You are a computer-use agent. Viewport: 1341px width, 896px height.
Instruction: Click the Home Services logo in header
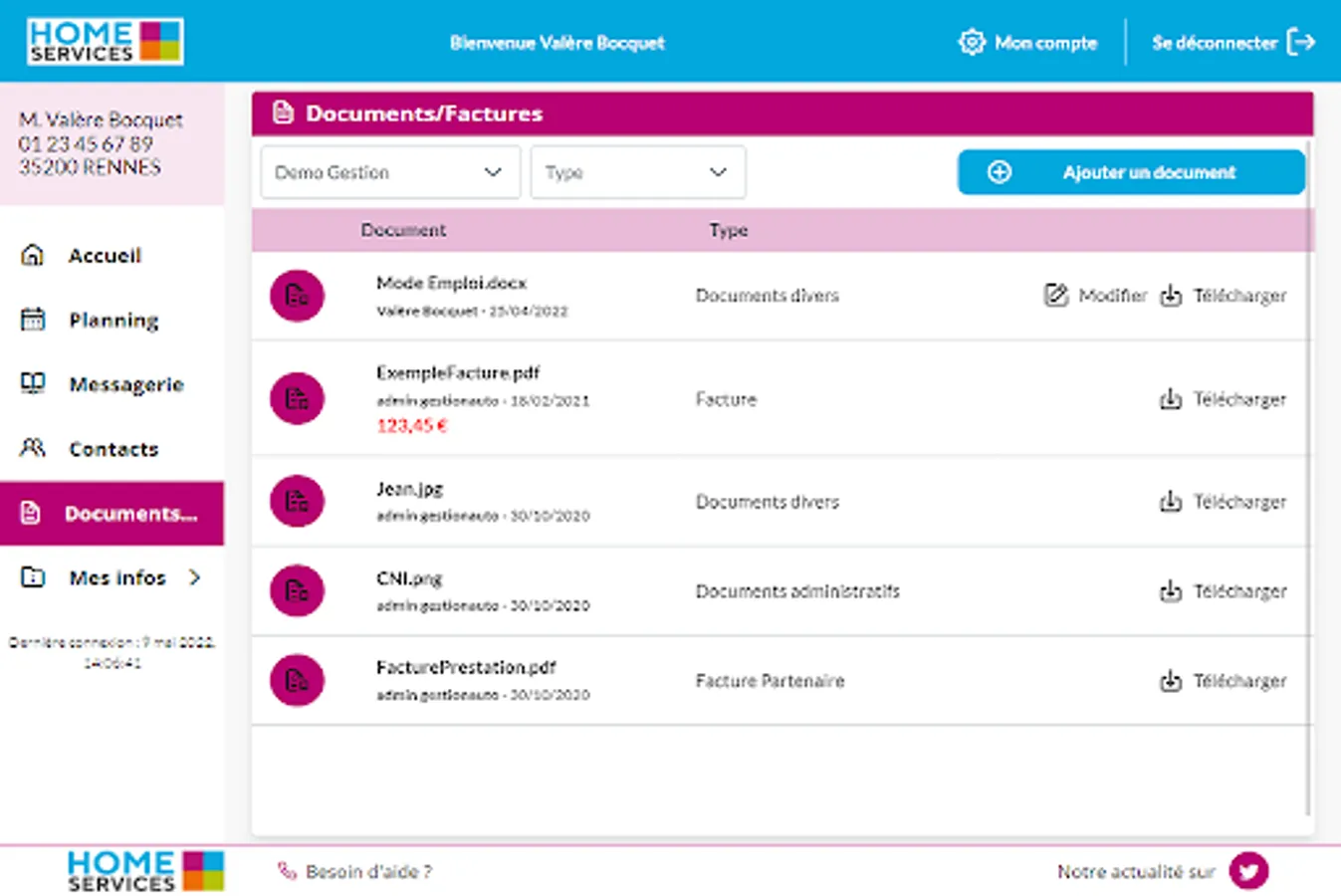click(105, 41)
